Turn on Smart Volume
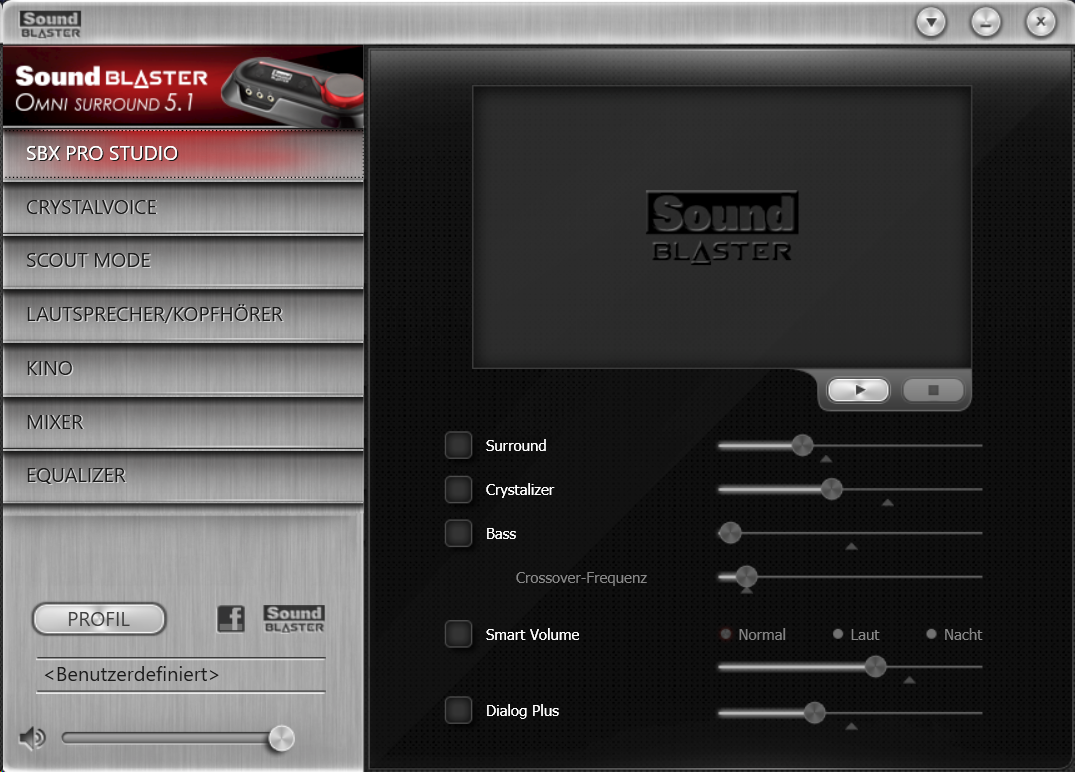 click(458, 634)
